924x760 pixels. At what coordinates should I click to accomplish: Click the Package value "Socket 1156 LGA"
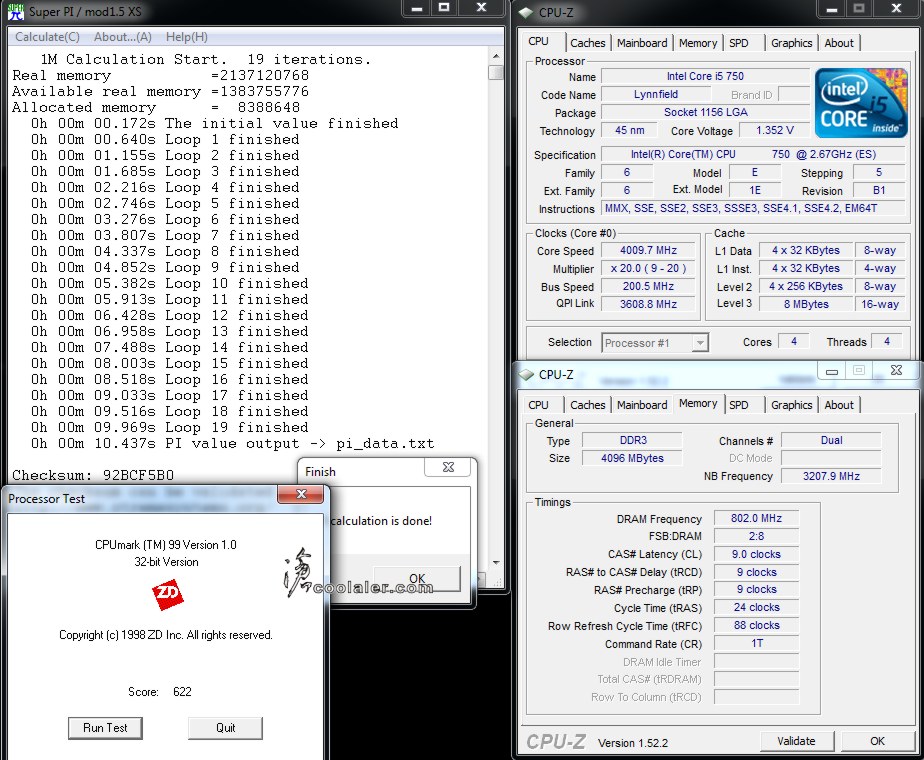(705, 113)
